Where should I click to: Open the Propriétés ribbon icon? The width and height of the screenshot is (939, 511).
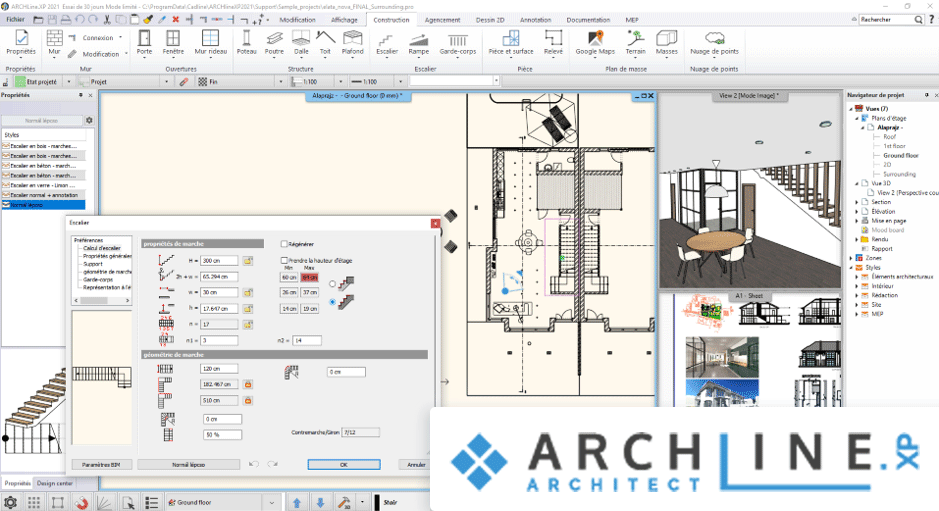(x=21, y=43)
